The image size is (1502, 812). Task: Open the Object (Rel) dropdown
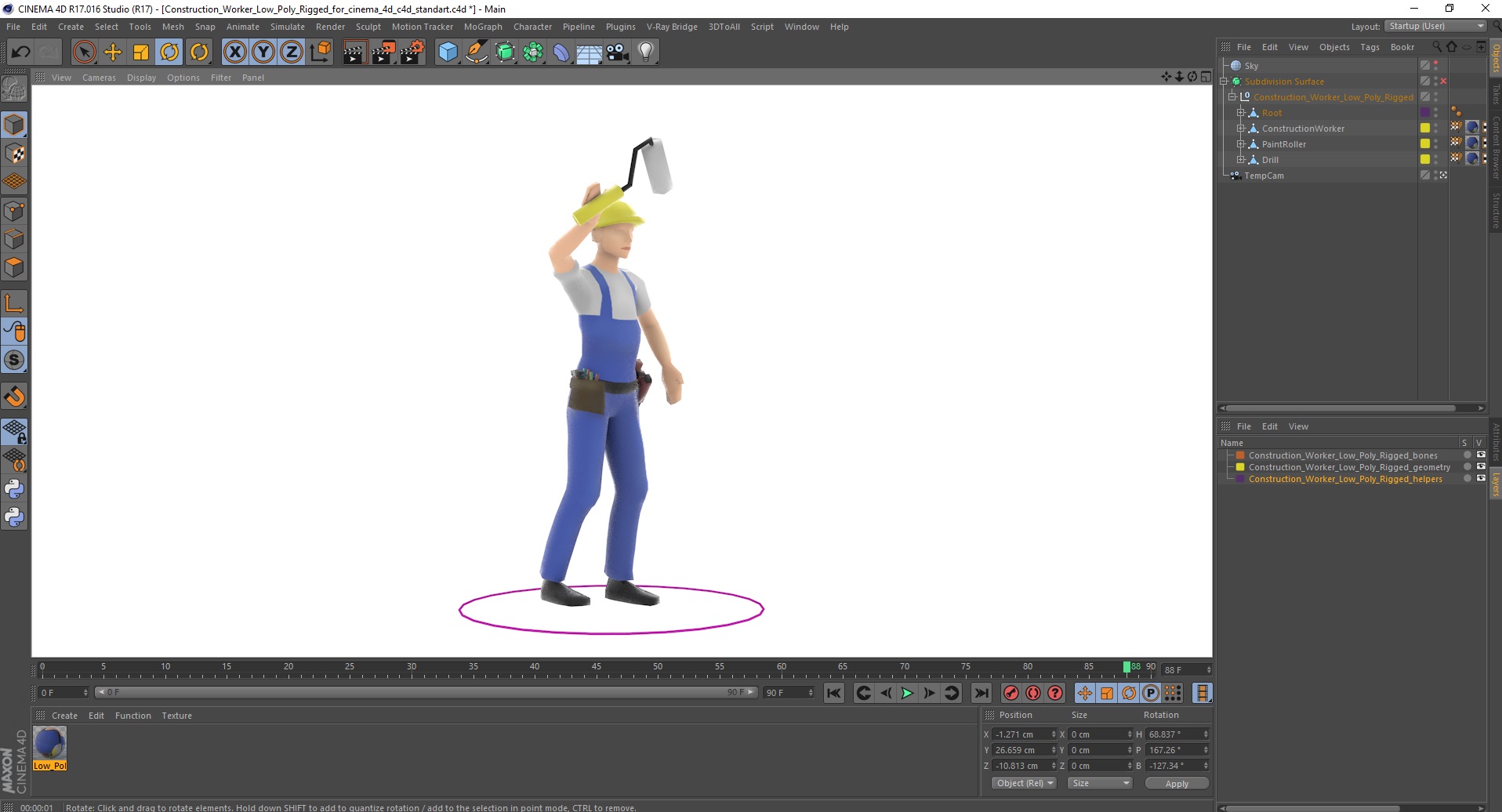click(1025, 783)
